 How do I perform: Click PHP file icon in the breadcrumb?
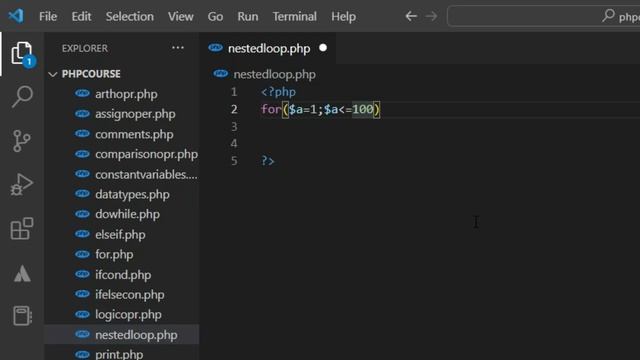point(221,74)
